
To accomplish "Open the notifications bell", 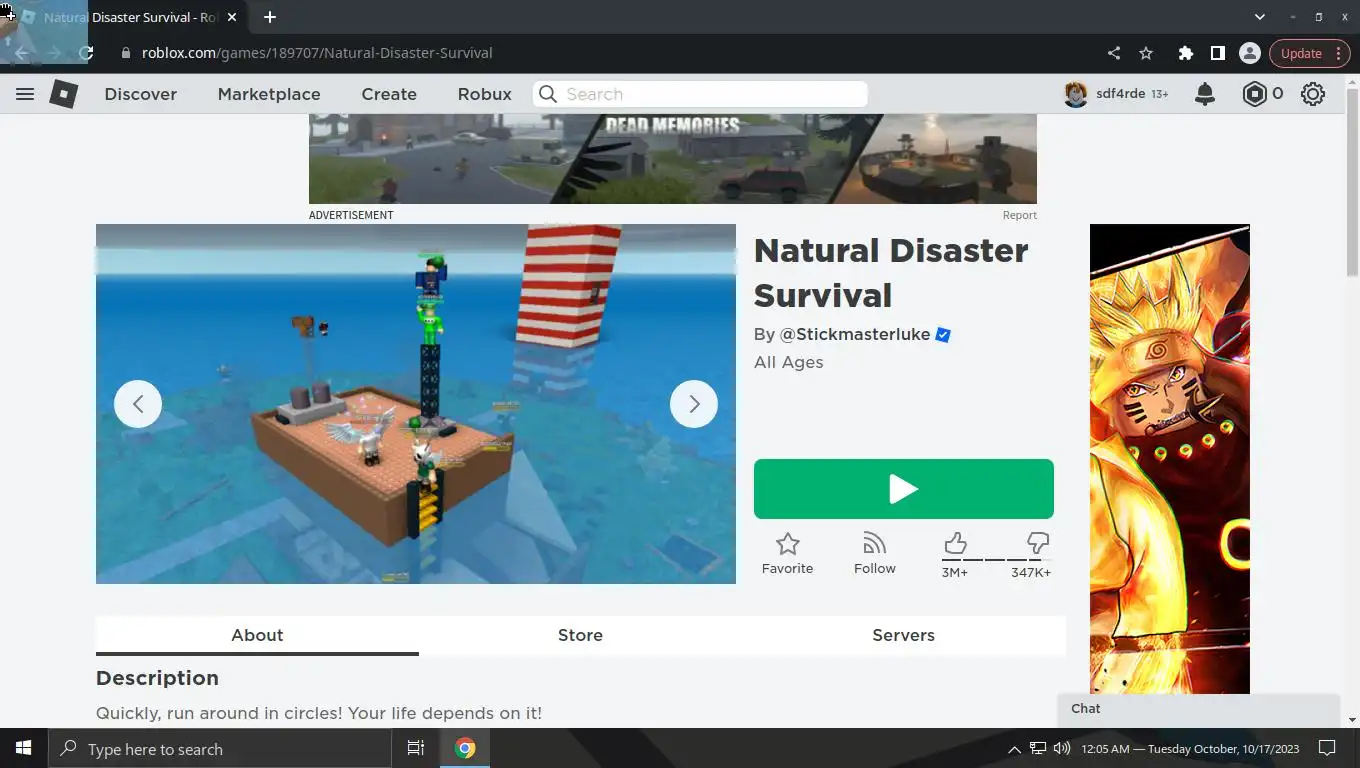I will click(x=1205, y=94).
